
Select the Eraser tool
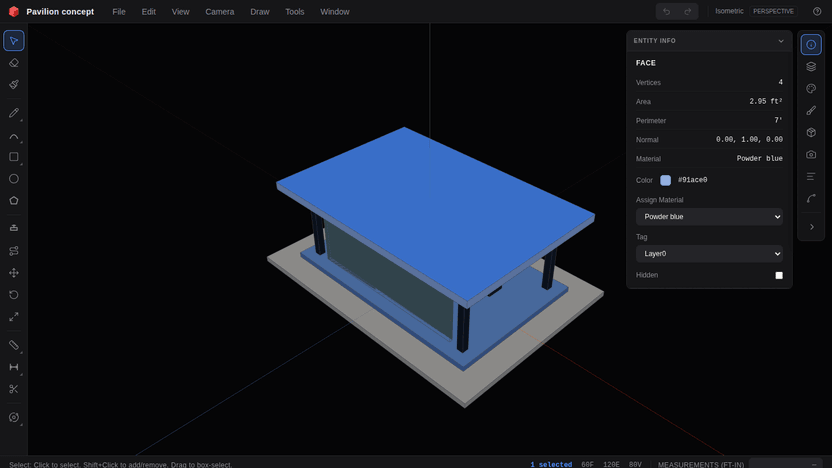click(x=14, y=63)
